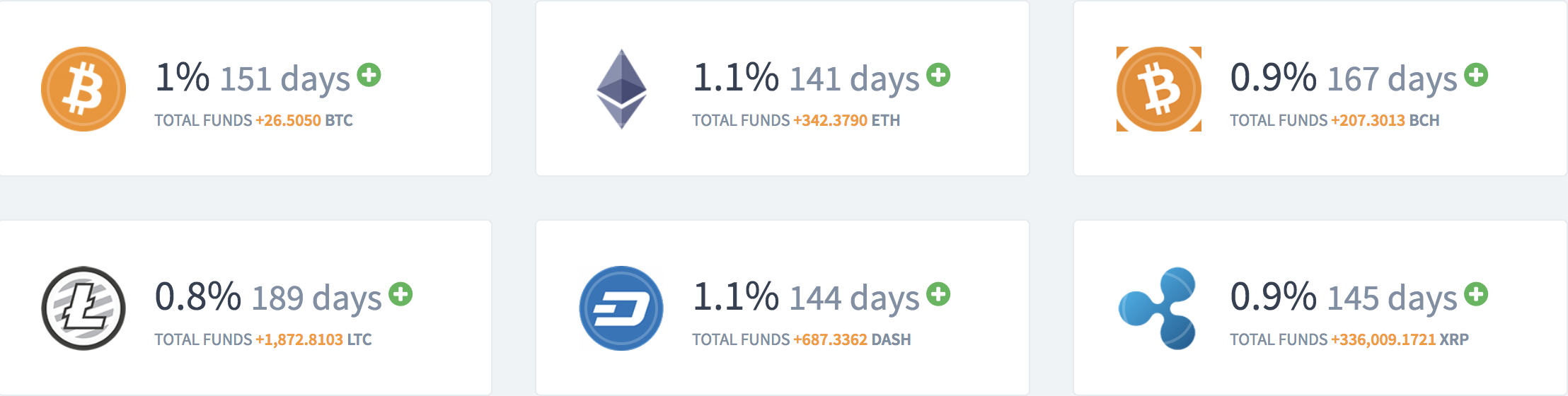Click the Ethereum diamond logo
This screenshot has height=396, width=1568.
coord(621,89)
